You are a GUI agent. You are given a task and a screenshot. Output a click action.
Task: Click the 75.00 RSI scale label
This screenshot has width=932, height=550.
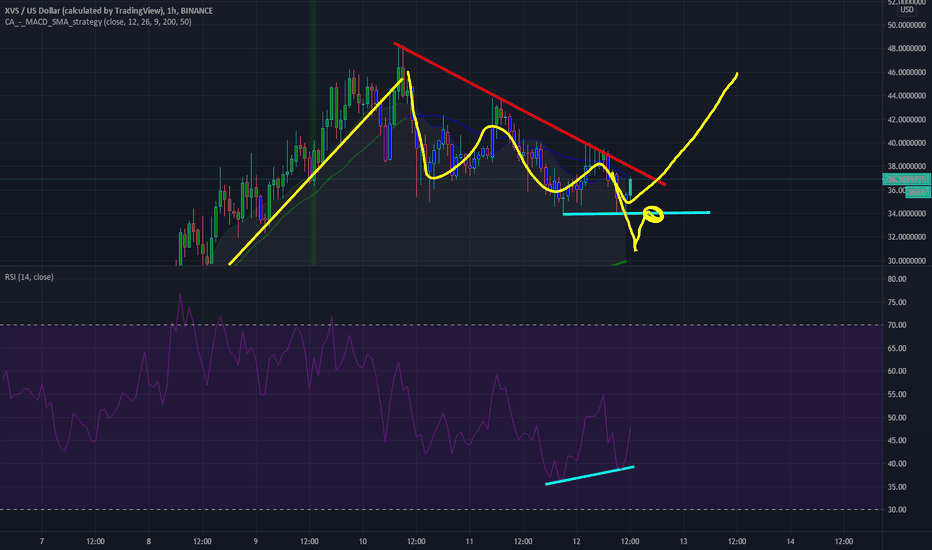896,303
